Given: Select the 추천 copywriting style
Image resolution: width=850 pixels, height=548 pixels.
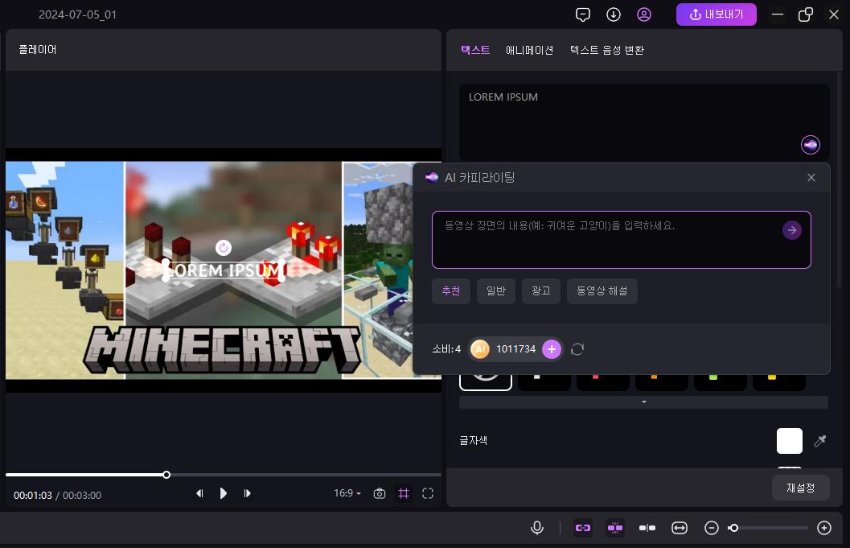Looking at the screenshot, I should (x=451, y=291).
